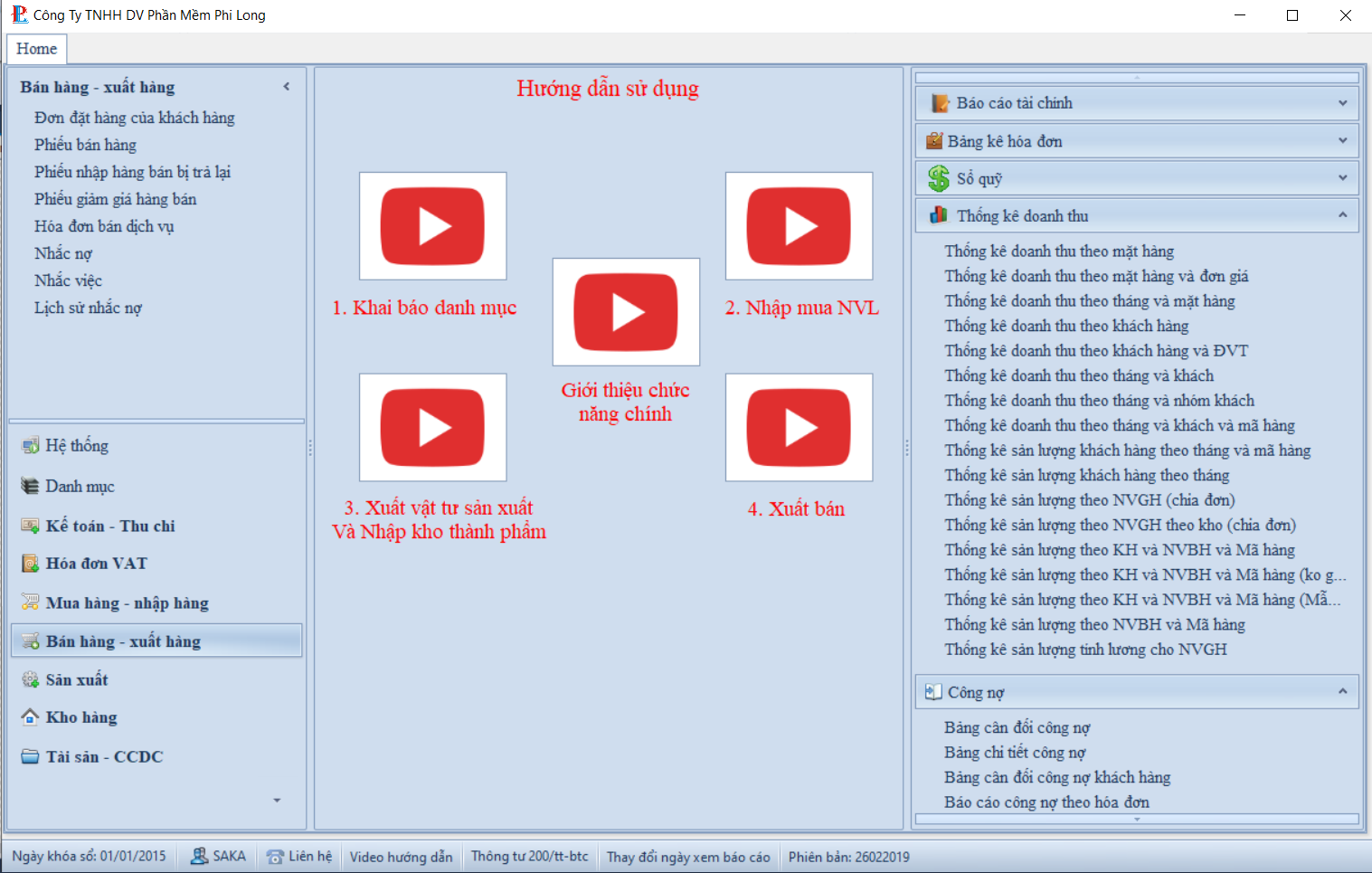Click the Bảng kê hóa đơn icon
The image size is (1372, 873).
(934, 141)
